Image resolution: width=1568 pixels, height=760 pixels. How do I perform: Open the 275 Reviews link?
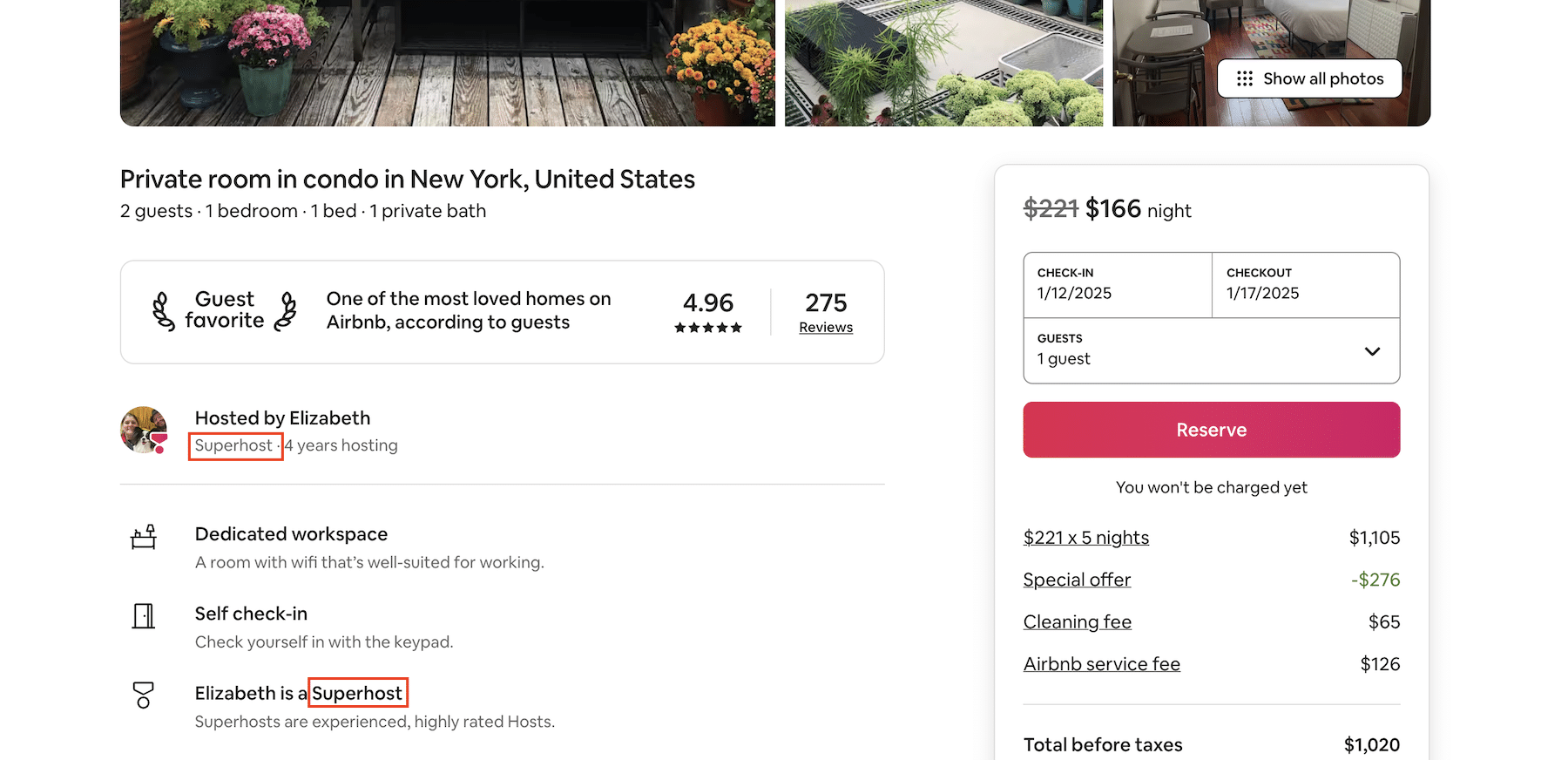coord(826,328)
